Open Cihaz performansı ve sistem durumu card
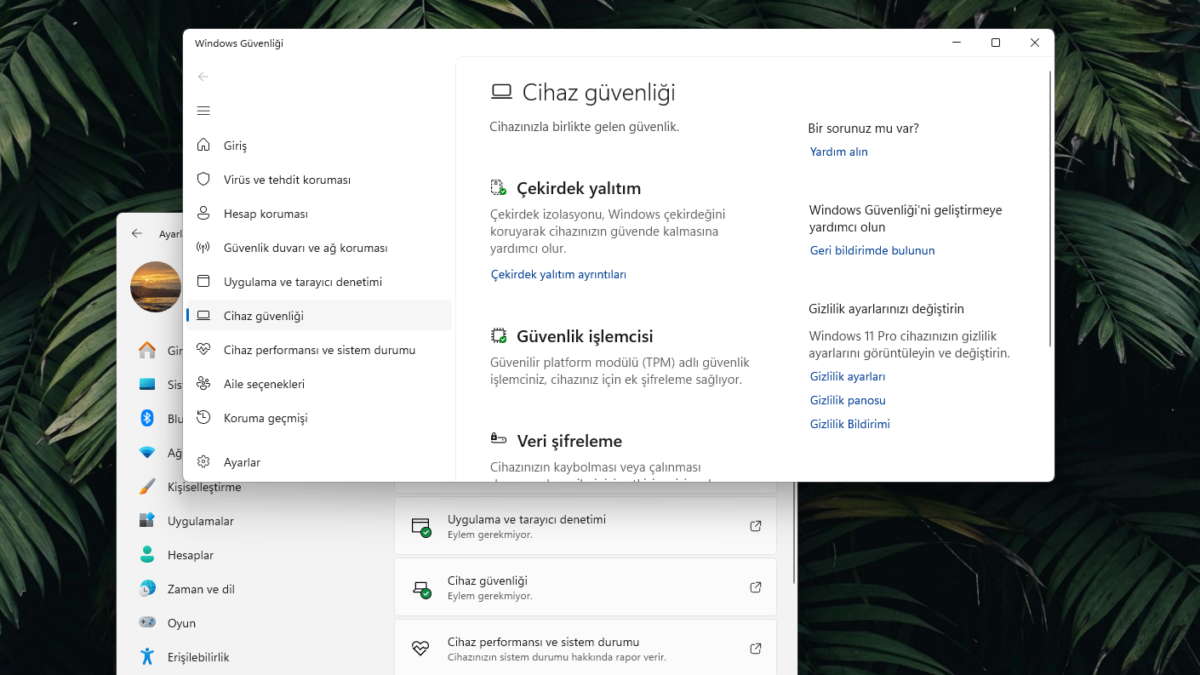The height and width of the screenshot is (675, 1200). pos(585,648)
